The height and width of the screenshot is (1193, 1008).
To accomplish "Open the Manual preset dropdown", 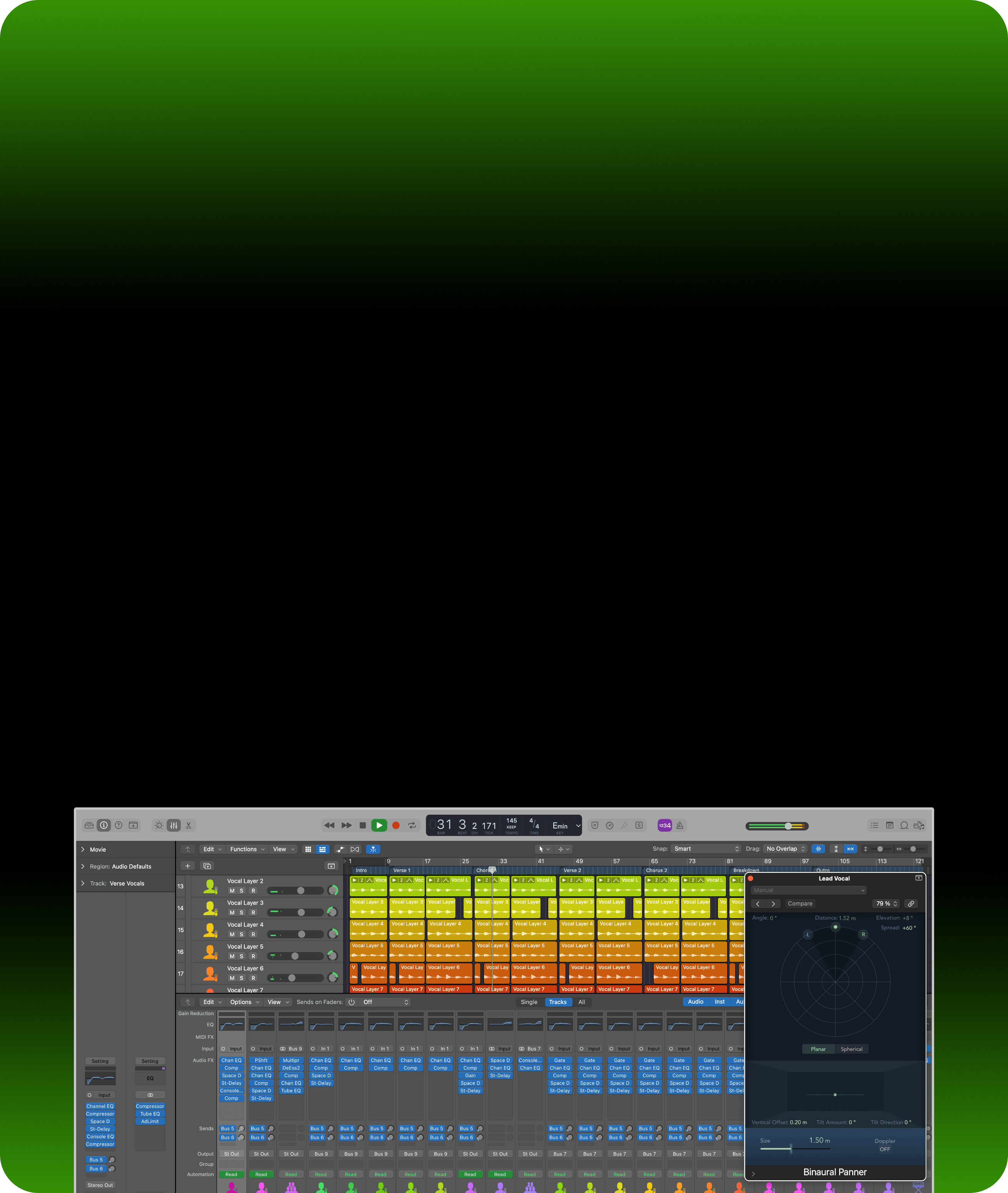I will click(x=809, y=890).
